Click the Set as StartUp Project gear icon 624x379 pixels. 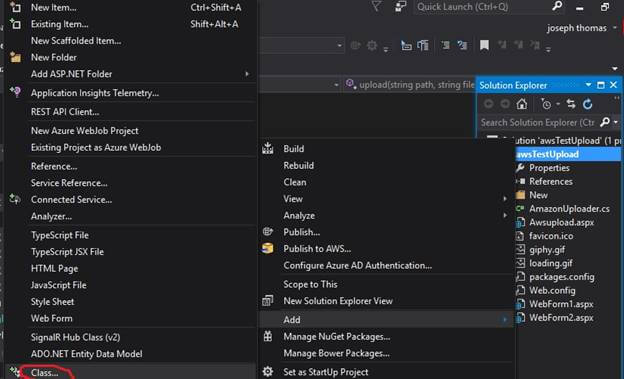[x=268, y=372]
